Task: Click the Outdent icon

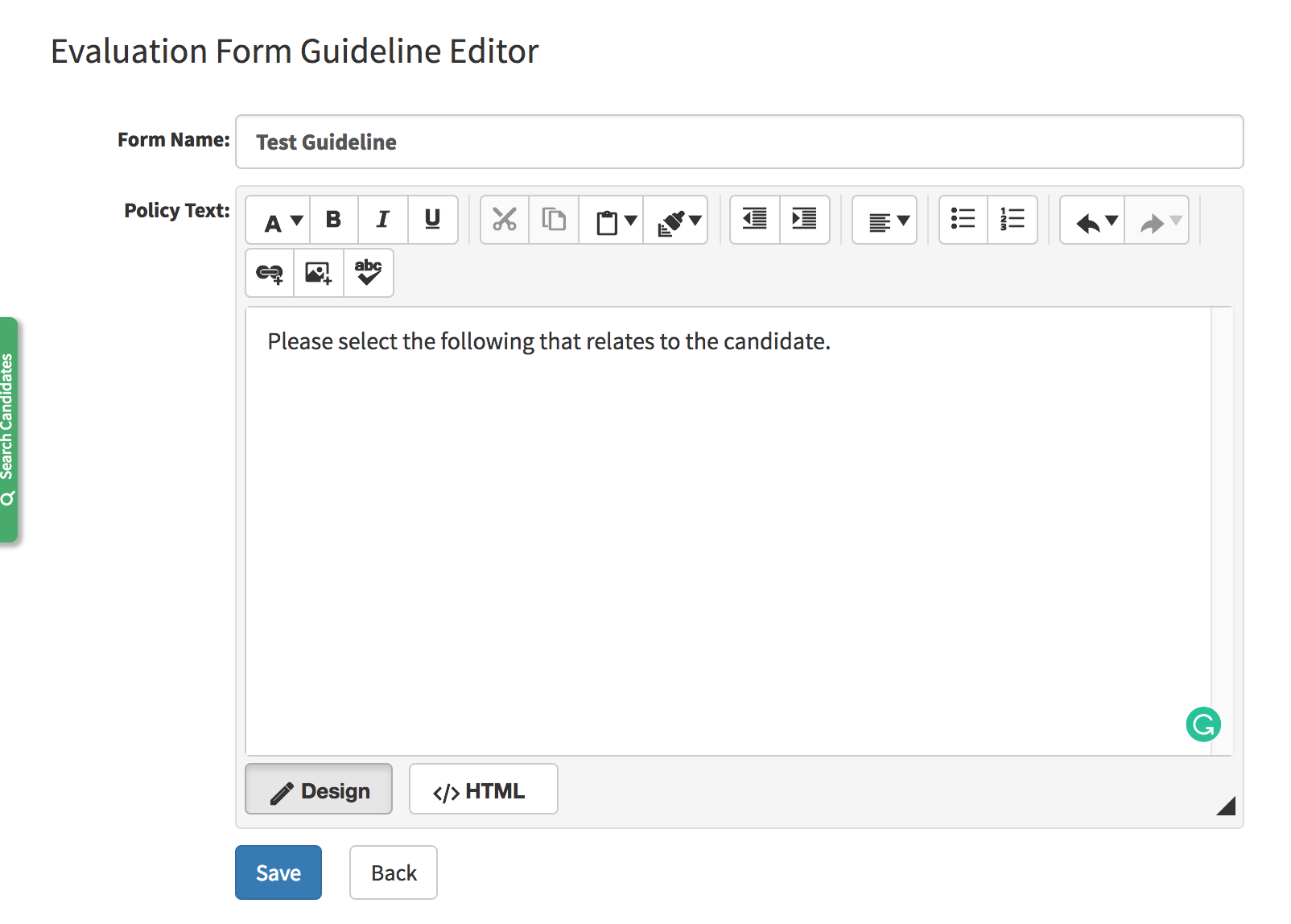Action: [754, 220]
